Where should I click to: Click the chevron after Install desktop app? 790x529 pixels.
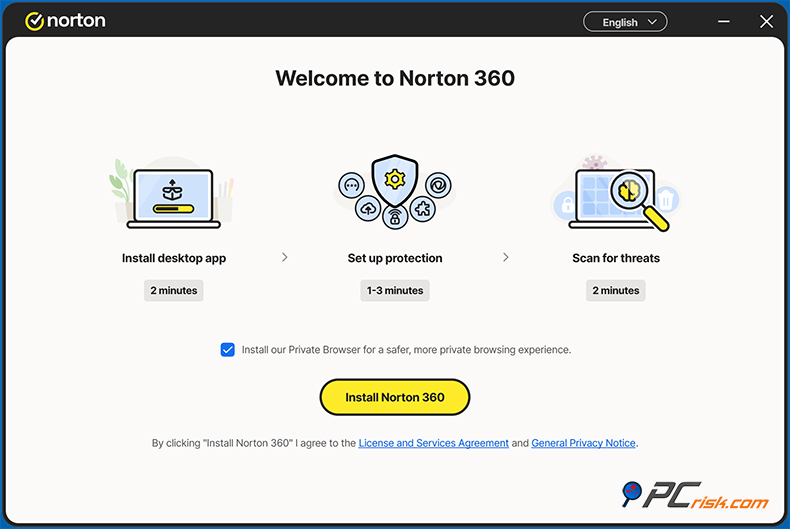tap(285, 257)
